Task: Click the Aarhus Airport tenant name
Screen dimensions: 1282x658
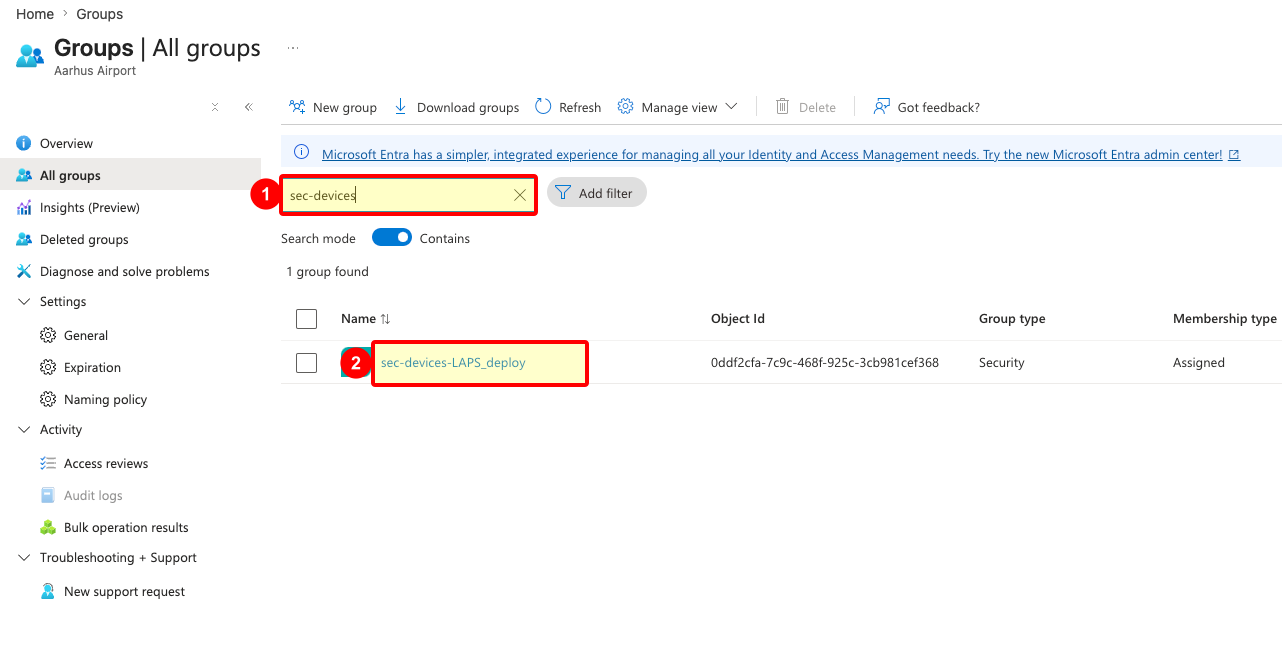Action: pos(95,71)
